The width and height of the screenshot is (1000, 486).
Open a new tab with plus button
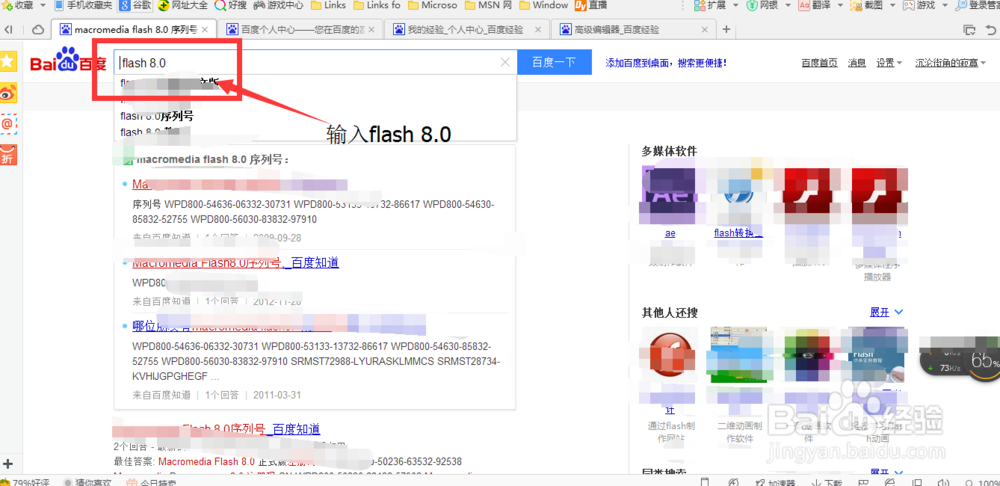pyautogui.click(x=726, y=29)
